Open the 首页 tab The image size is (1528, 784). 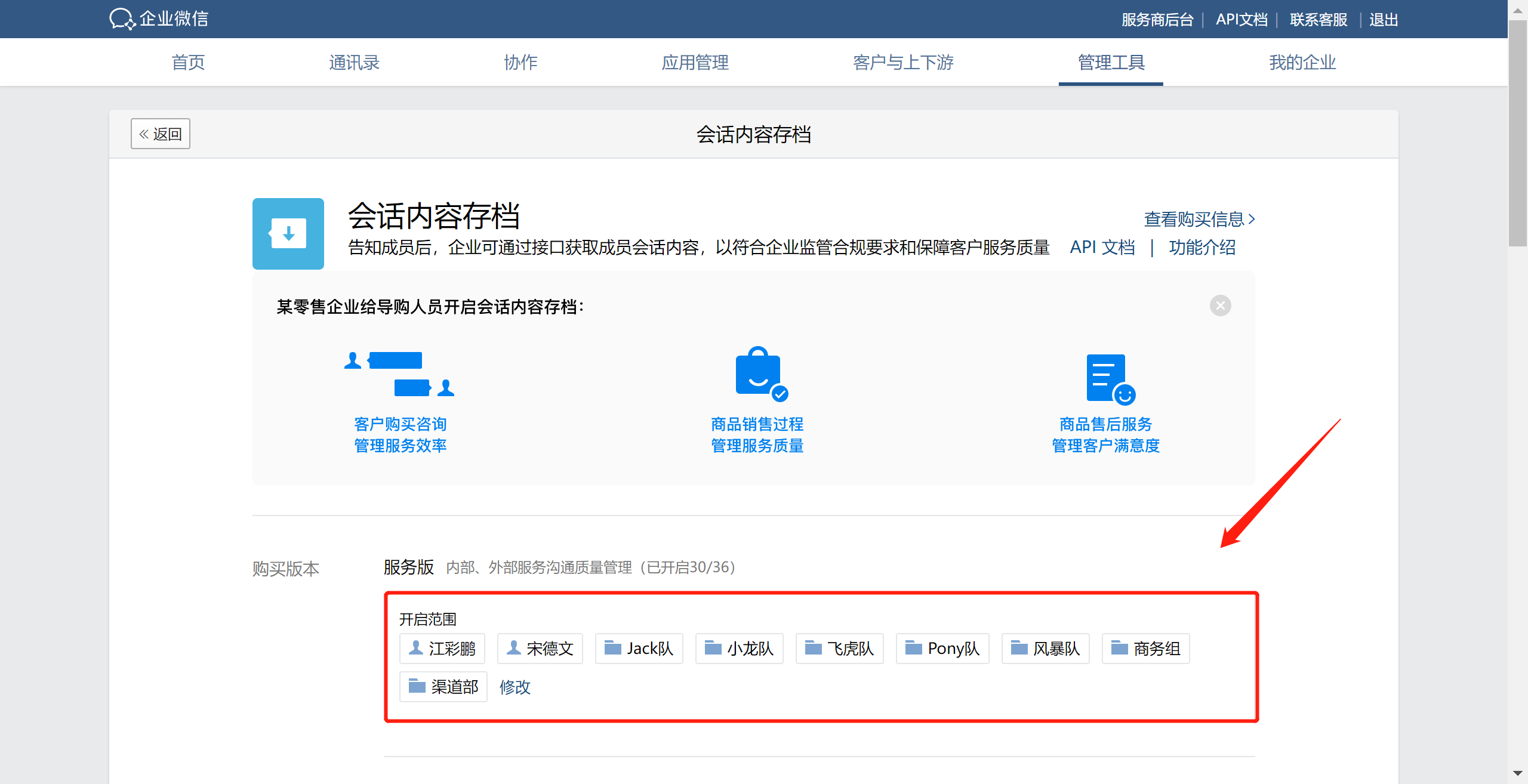(188, 62)
